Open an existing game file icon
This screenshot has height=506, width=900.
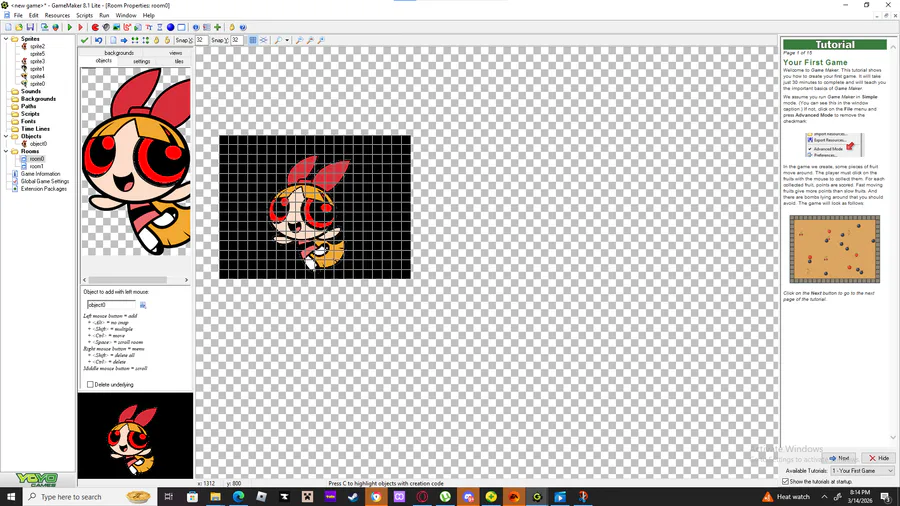tap(19, 27)
